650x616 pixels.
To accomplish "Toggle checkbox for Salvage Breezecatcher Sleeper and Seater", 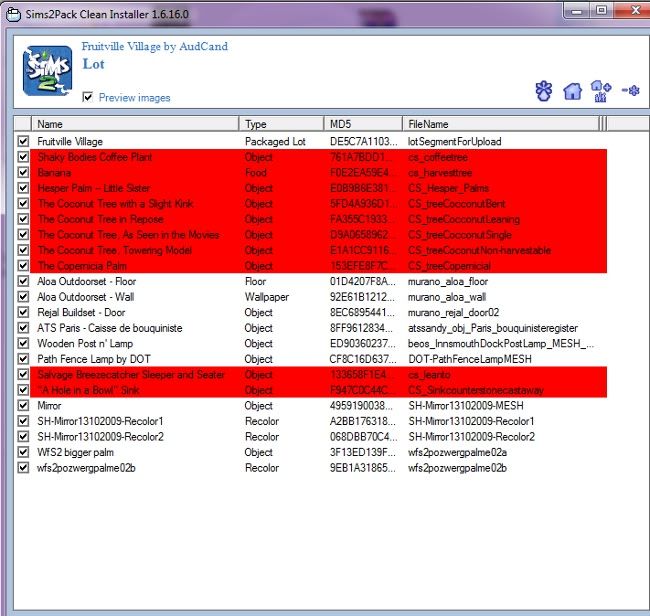I will tap(23, 375).
